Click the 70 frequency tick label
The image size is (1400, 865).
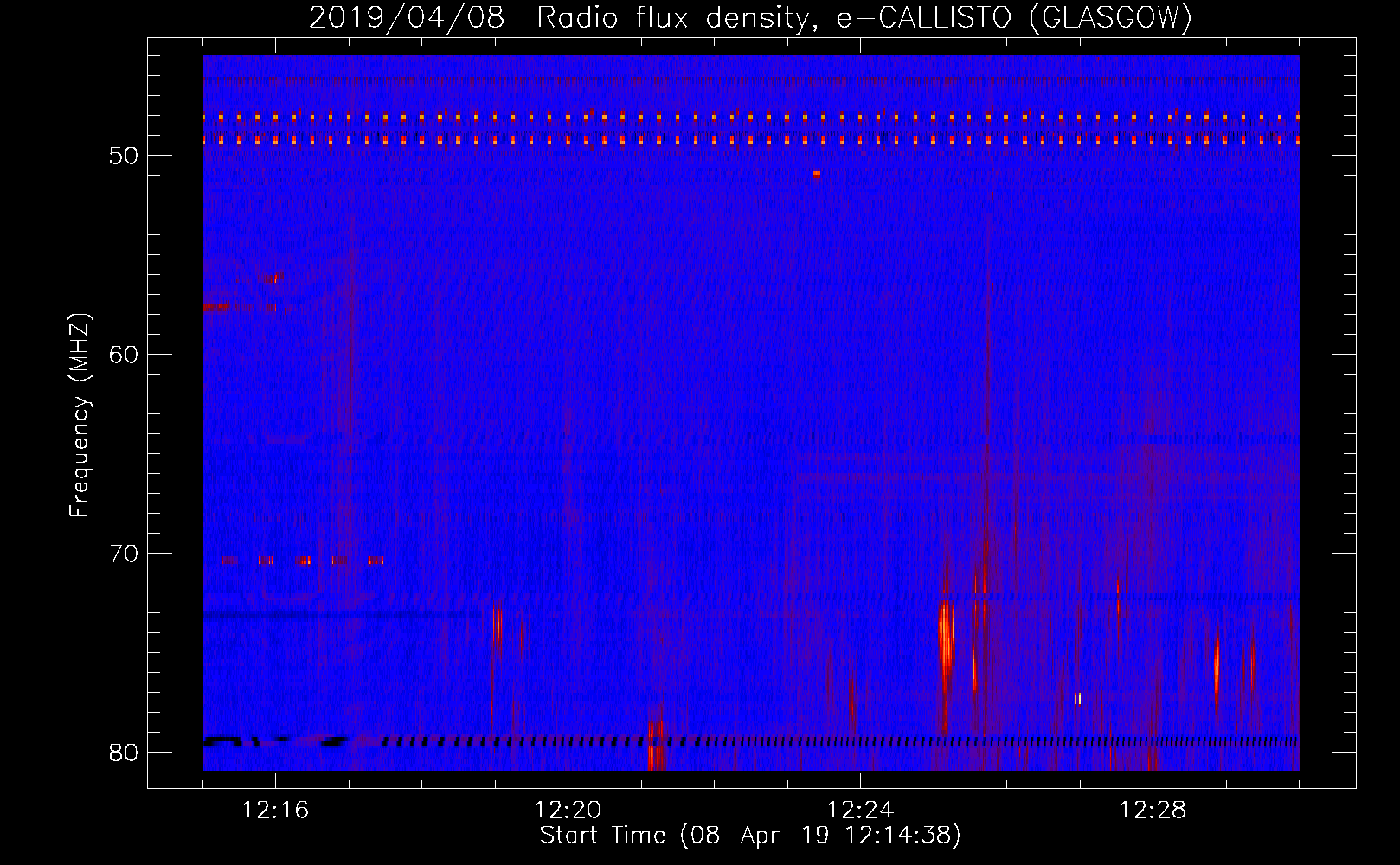coord(124,554)
